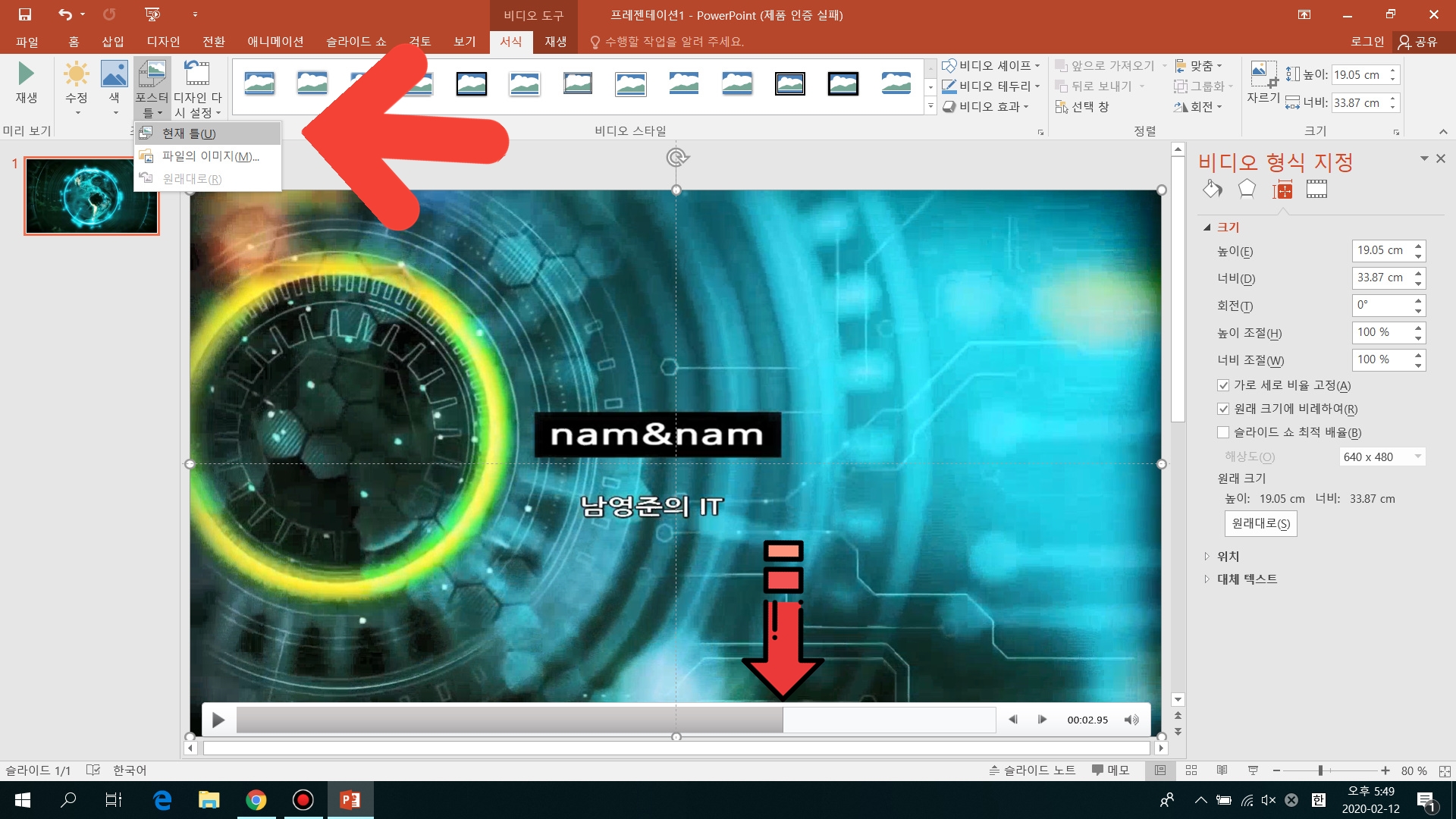This screenshot has width=1456, height=819.
Task: Switch to the Playback (재생) tab
Action: (555, 42)
